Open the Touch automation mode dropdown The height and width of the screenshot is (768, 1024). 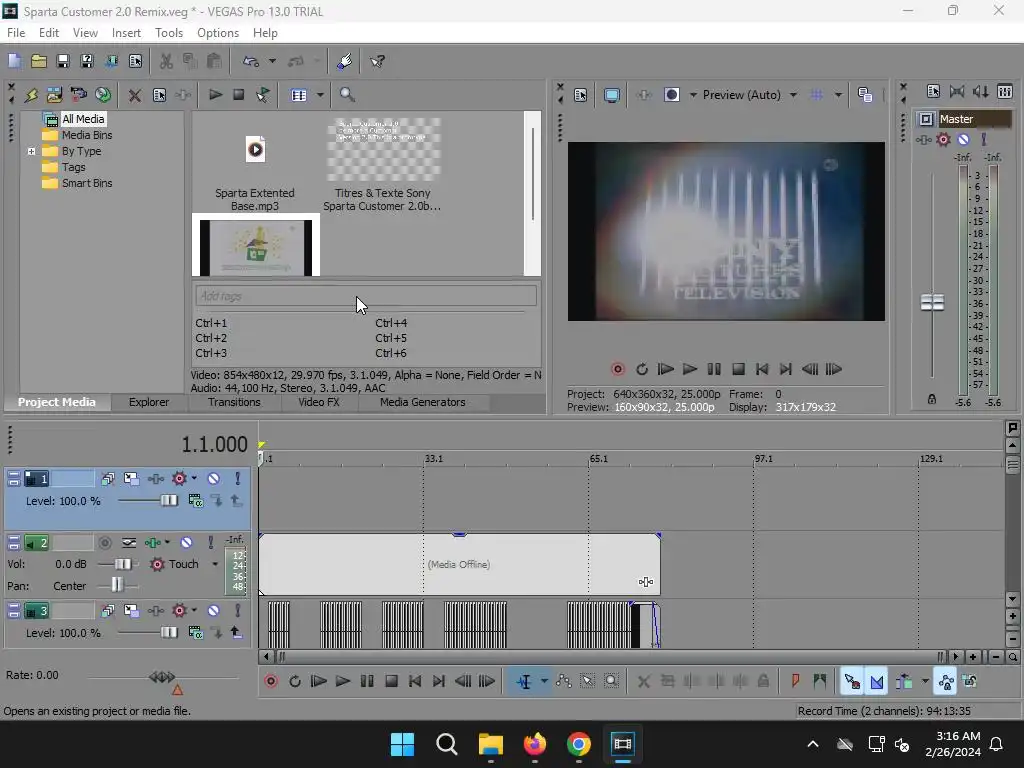(215, 564)
